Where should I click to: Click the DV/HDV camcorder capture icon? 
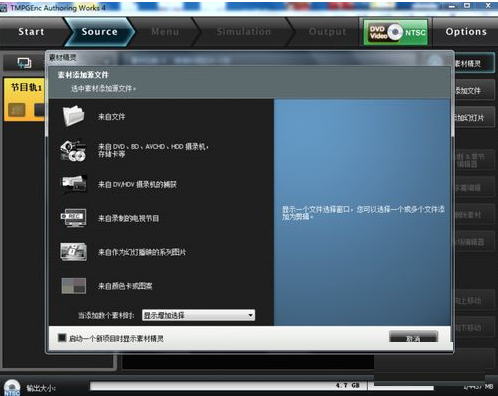coord(74,184)
